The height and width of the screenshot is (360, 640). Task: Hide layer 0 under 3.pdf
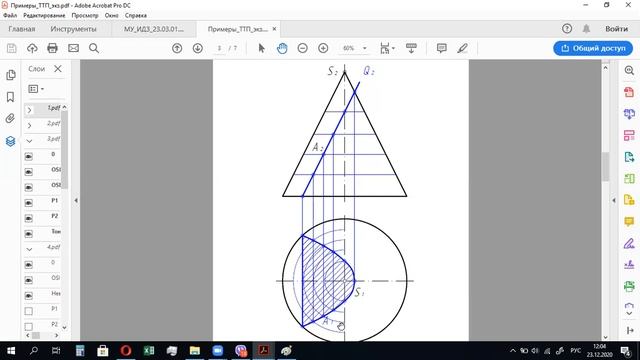point(29,157)
